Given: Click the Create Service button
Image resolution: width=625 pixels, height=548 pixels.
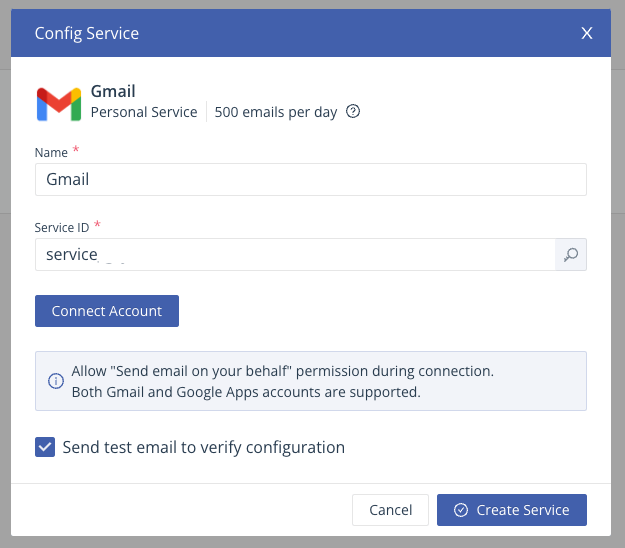Looking at the screenshot, I should pos(512,510).
